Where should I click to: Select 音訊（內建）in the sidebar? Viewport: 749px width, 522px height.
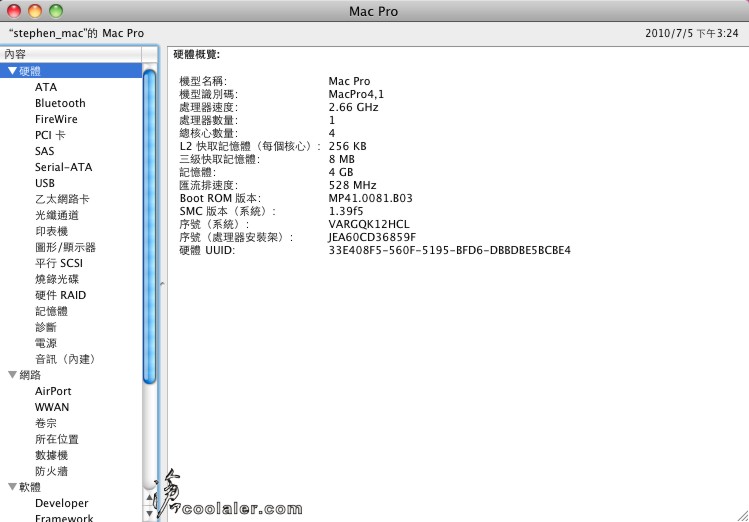65,359
